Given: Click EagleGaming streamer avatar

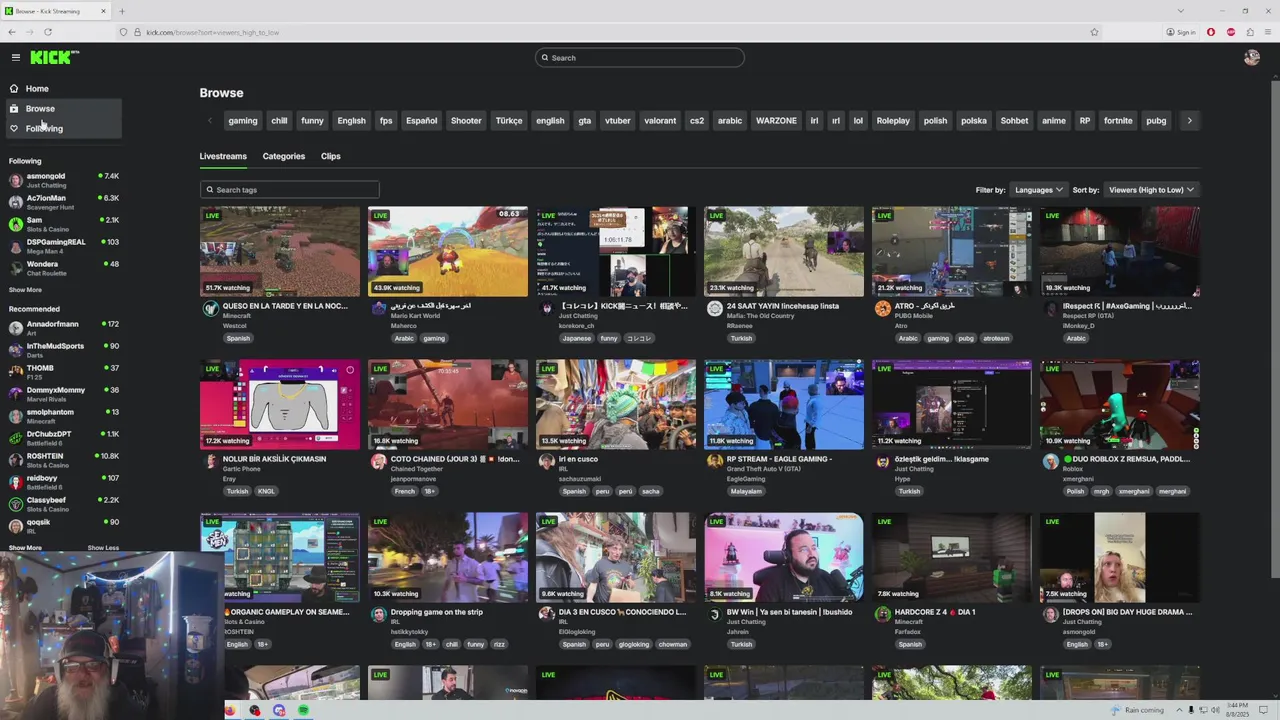Looking at the screenshot, I should (x=714, y=462).
